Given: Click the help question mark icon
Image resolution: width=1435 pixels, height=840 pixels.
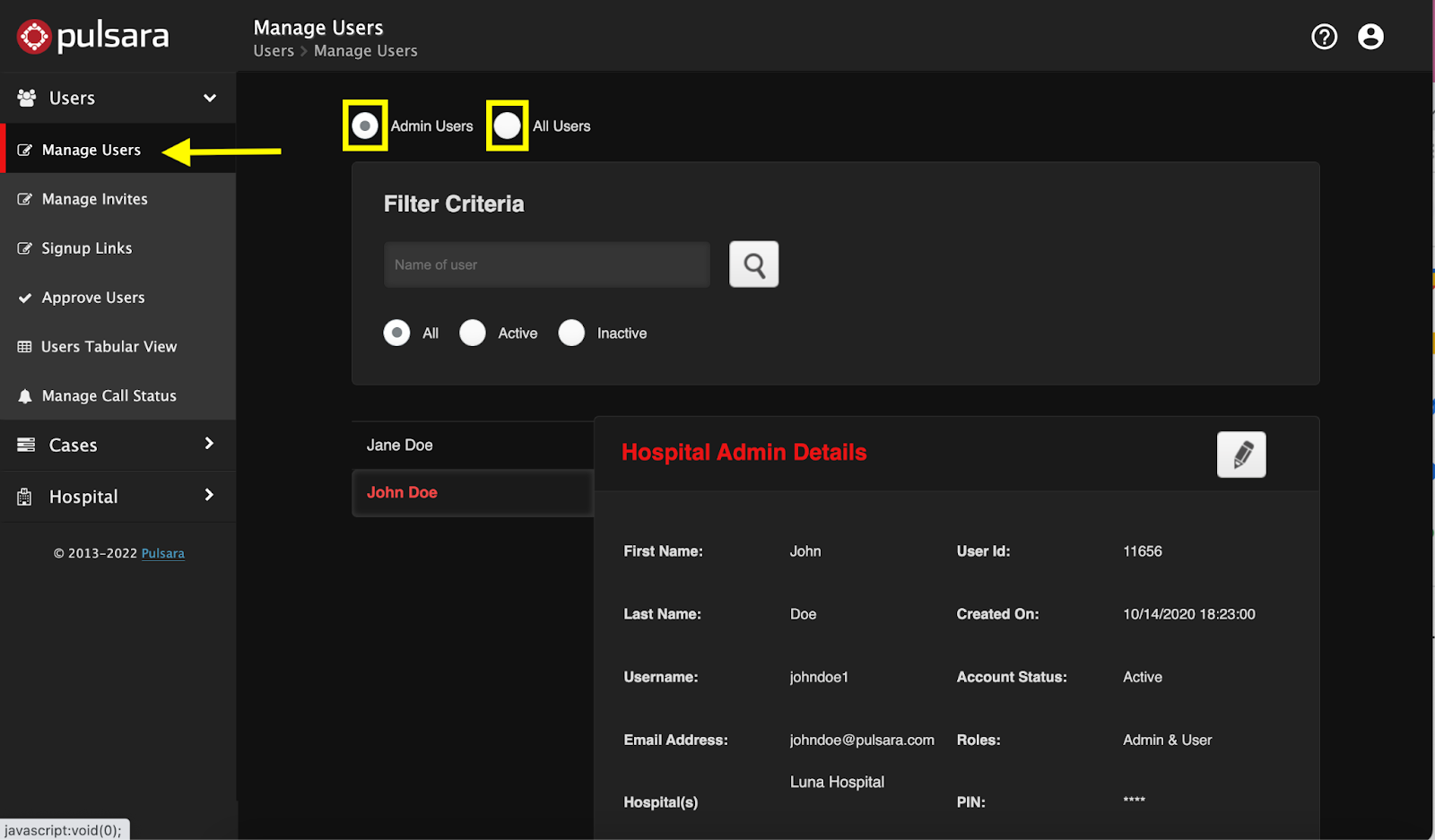Looking at the screenshot, I should (x=1324, y=37).
